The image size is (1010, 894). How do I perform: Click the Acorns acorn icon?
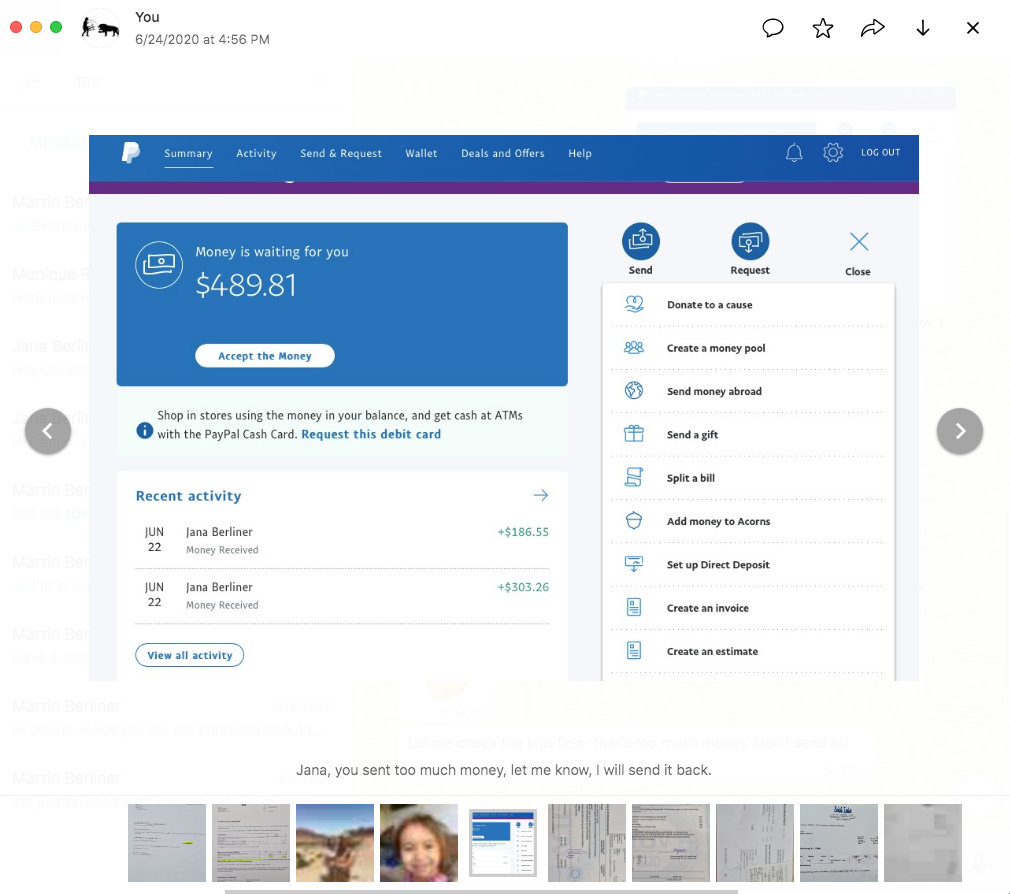click(634, 520)
